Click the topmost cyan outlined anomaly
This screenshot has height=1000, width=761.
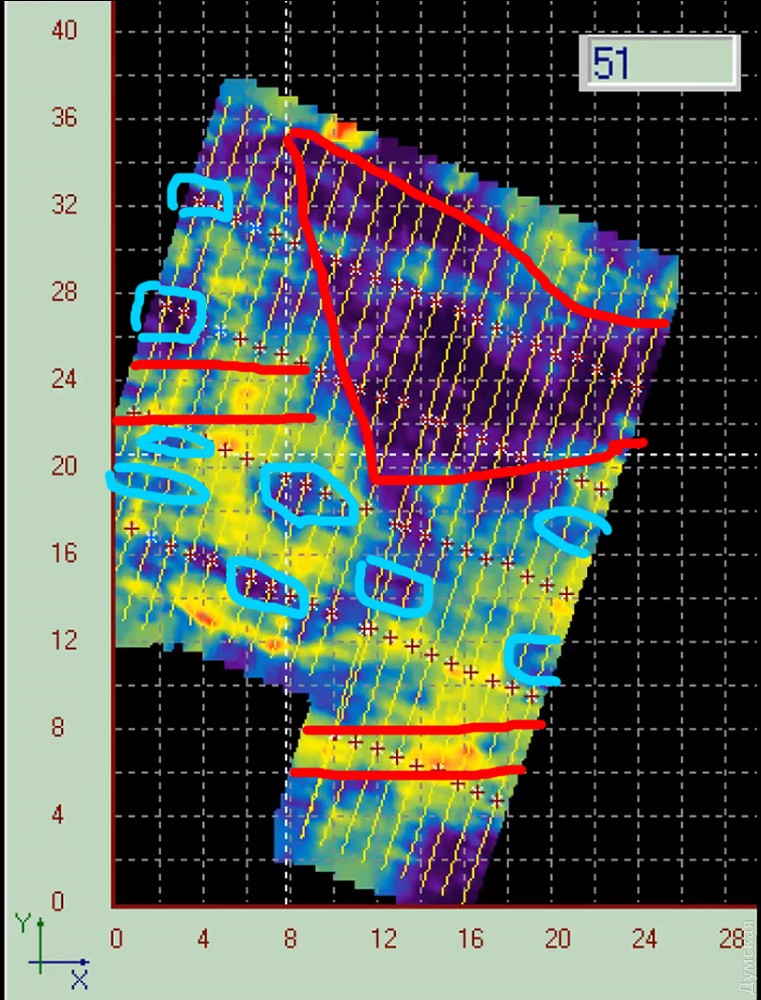[200, 196]
